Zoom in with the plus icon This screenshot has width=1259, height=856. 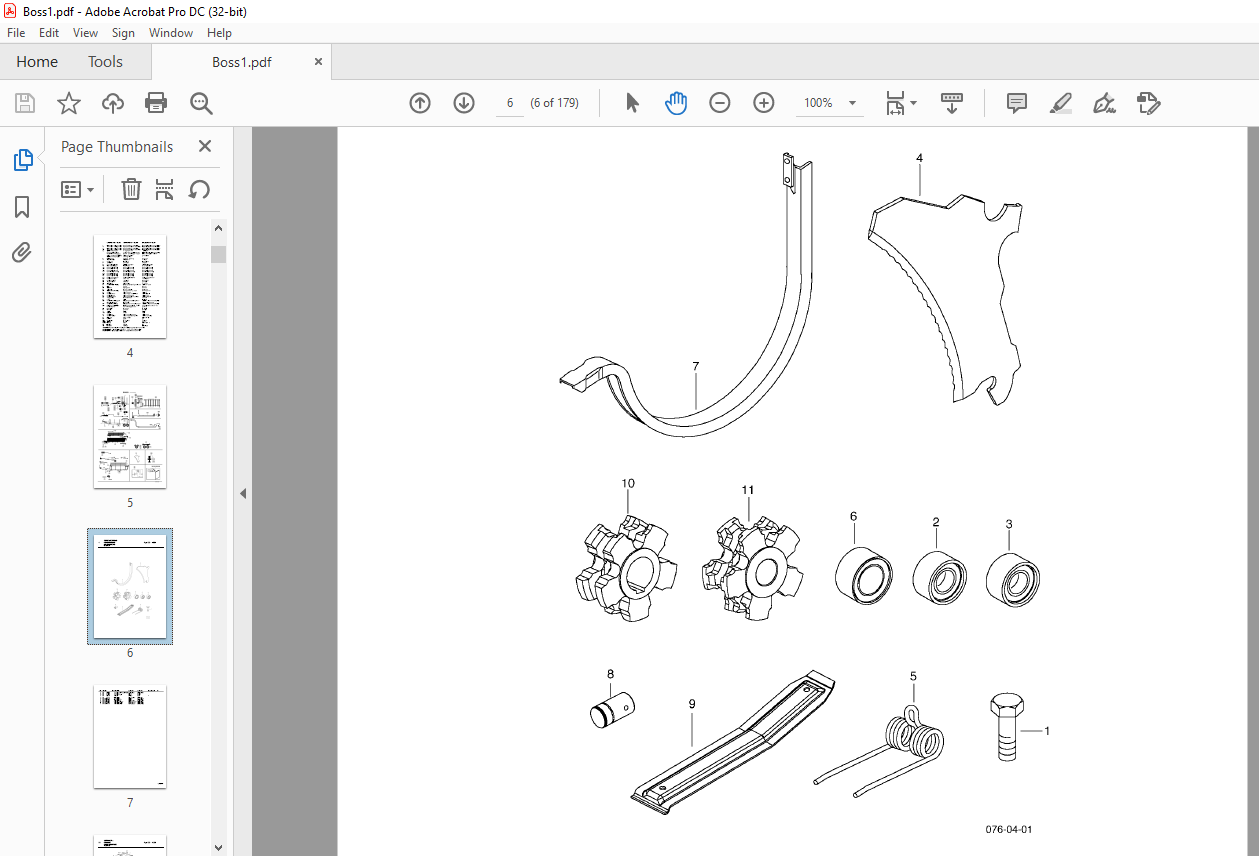(x=764, y=103)
